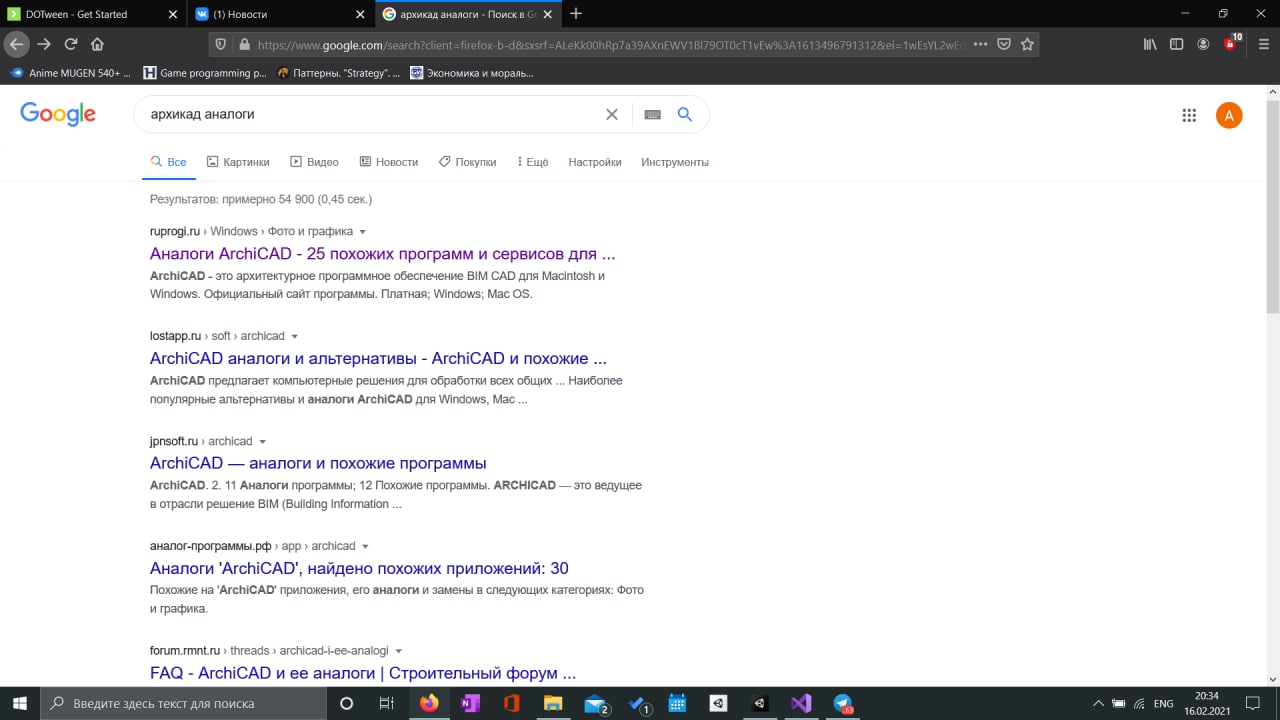Open the Ещё more-filters dropdown

click(532, 162)
